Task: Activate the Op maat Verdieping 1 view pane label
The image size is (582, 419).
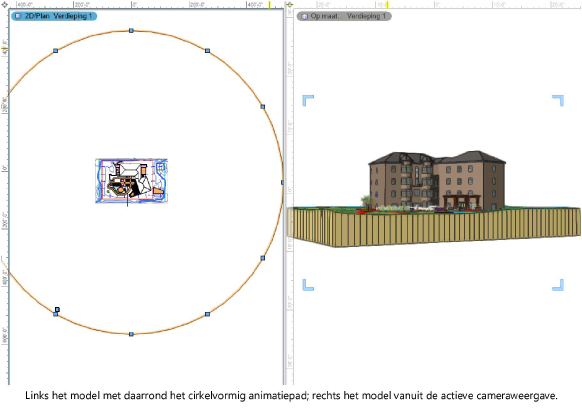Action: coord(344,16)
